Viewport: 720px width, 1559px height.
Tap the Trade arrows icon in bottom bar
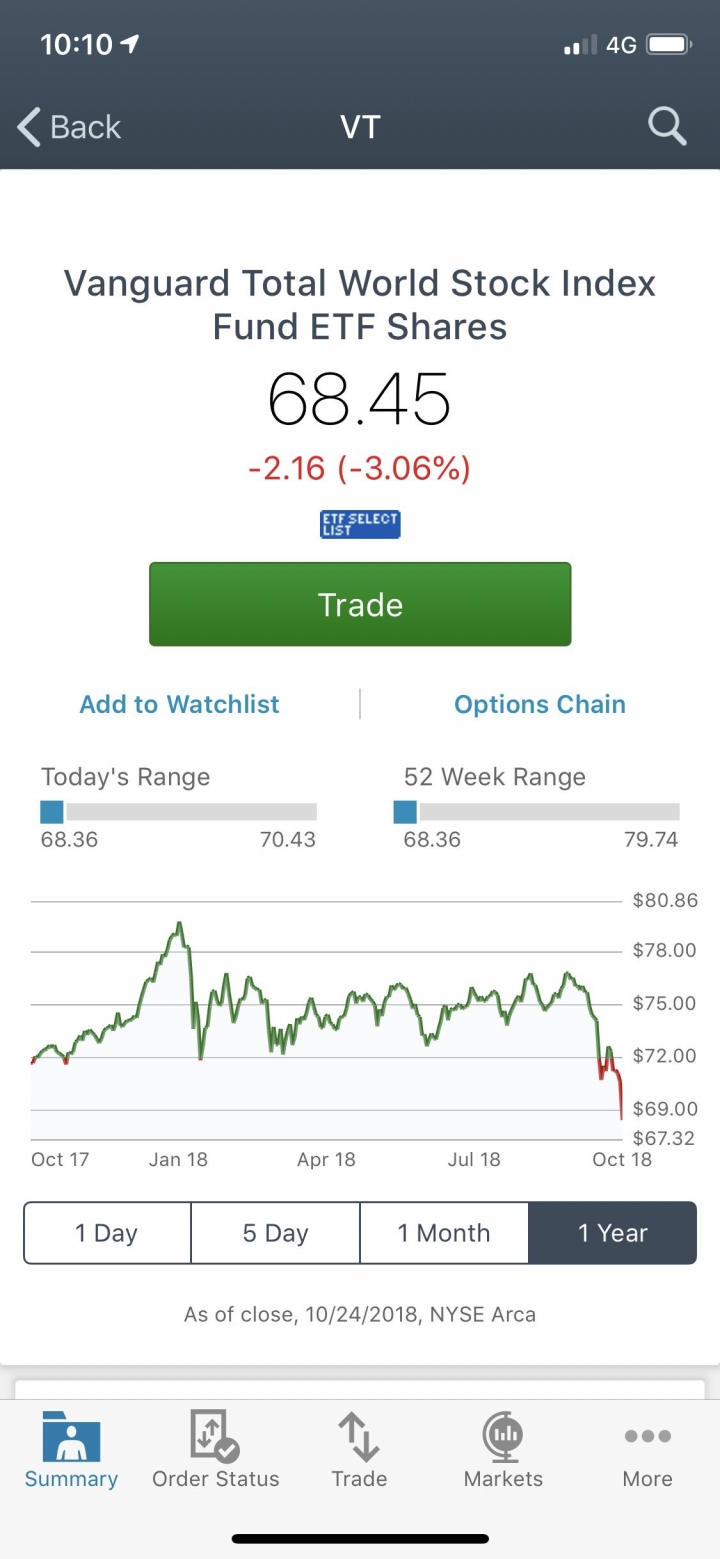coord(359,1437)
